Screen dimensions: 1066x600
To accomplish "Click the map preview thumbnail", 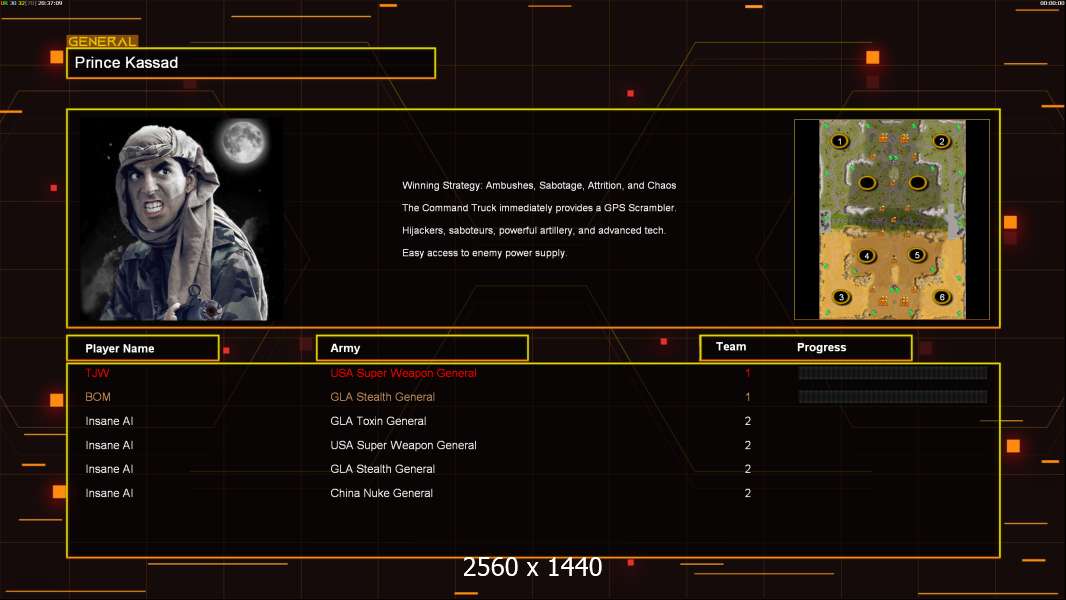I will pos(892,219).
